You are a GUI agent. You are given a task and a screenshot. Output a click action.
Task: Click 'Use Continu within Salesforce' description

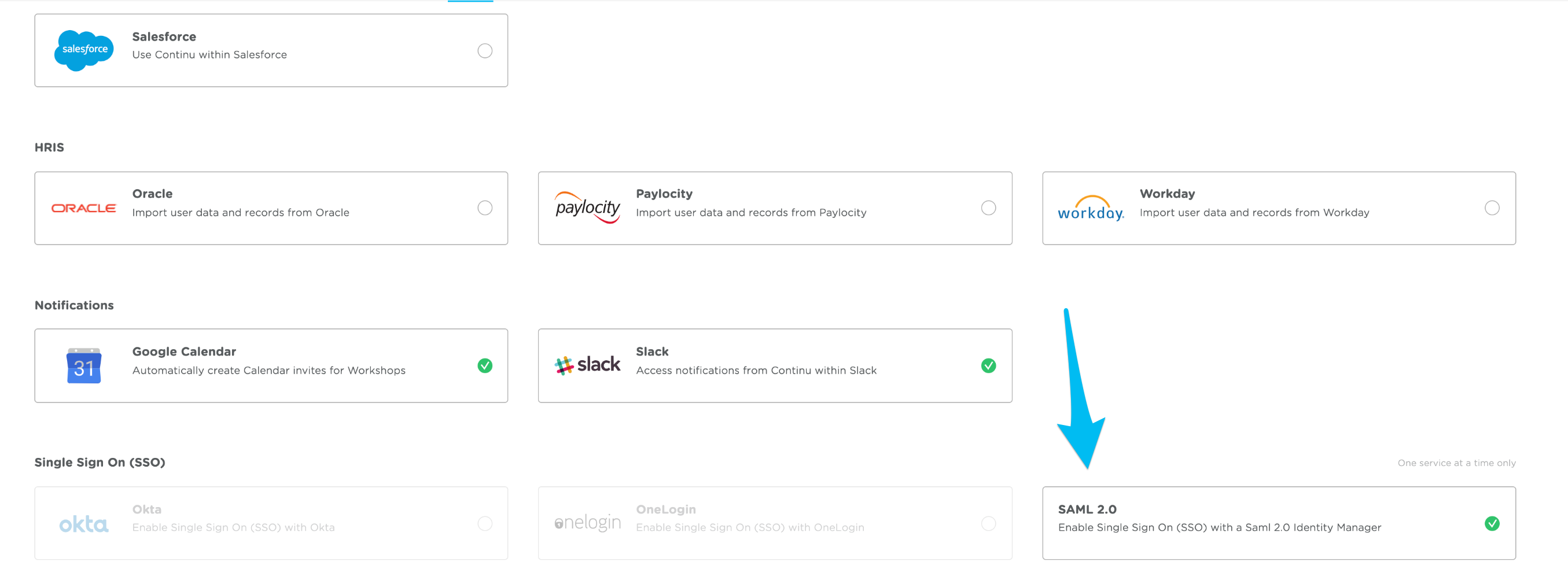[209, 55]
